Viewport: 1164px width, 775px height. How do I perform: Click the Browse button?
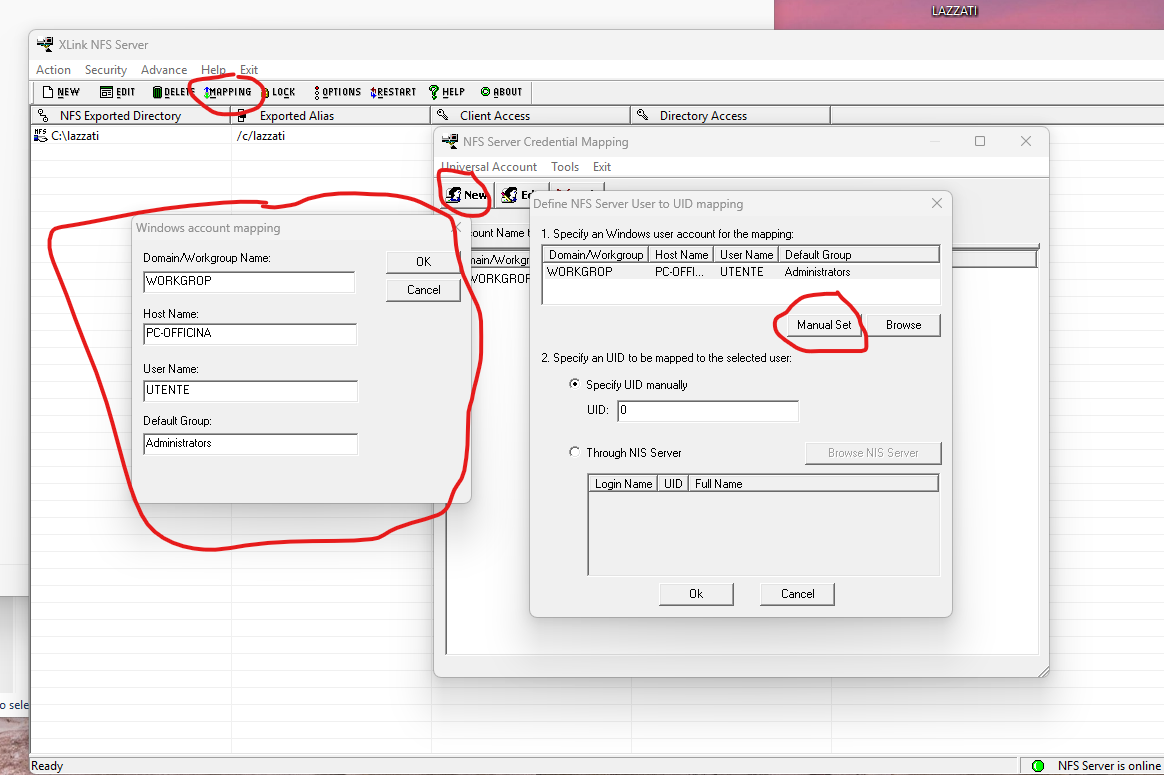[x=903, y=325]
